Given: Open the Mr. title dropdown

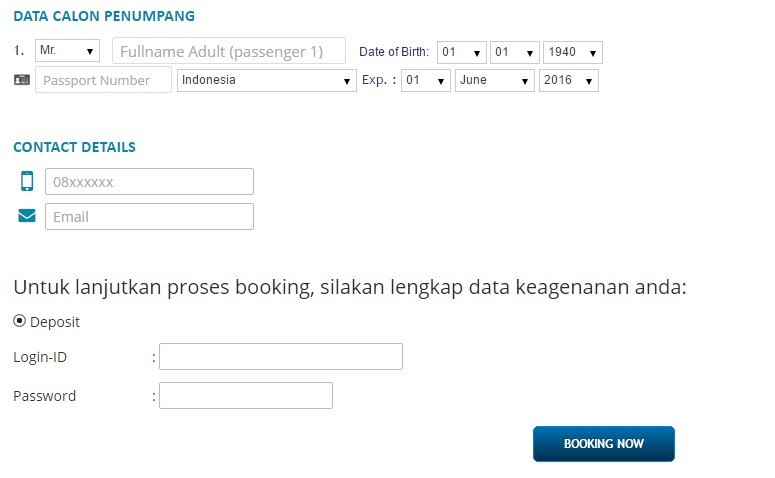Looking at the screenshot, I should 67,51.
